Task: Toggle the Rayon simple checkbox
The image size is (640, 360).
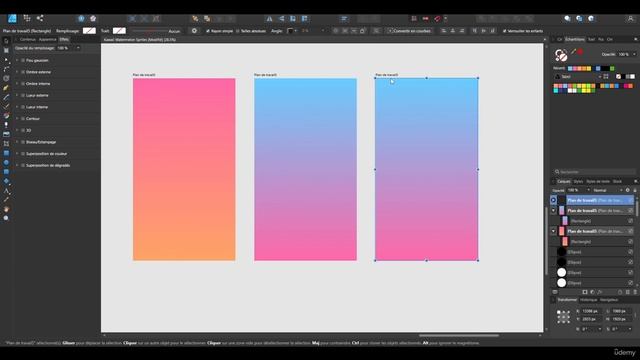Action: pos(208,31)
